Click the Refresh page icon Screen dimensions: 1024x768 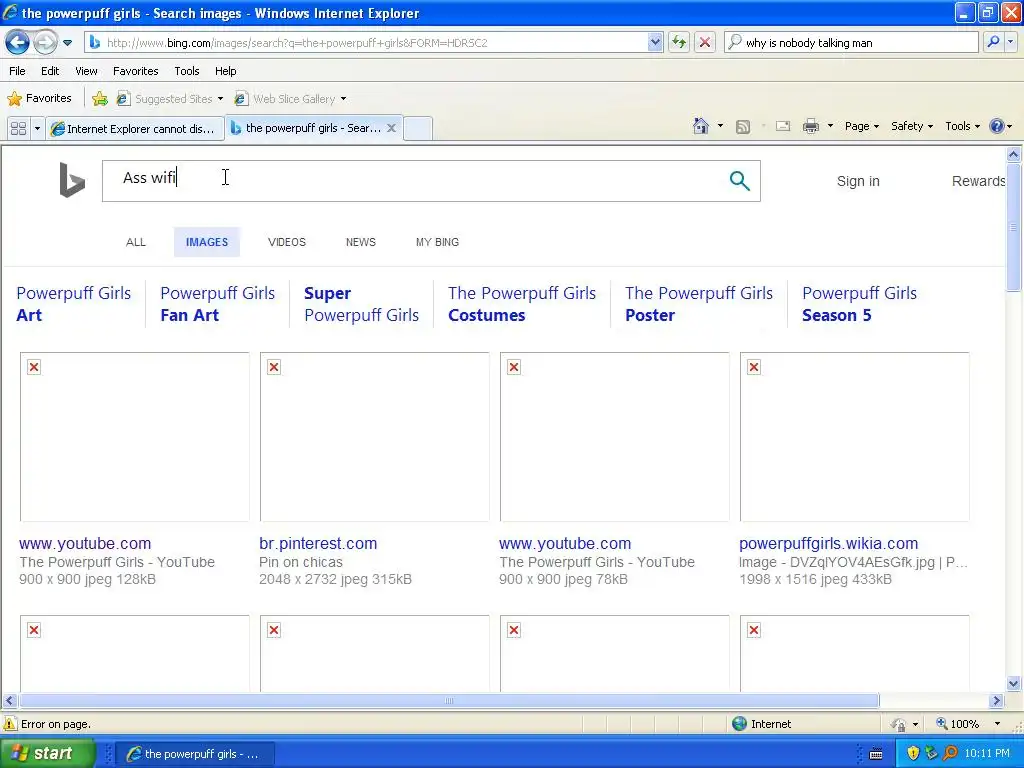(679, 43)
